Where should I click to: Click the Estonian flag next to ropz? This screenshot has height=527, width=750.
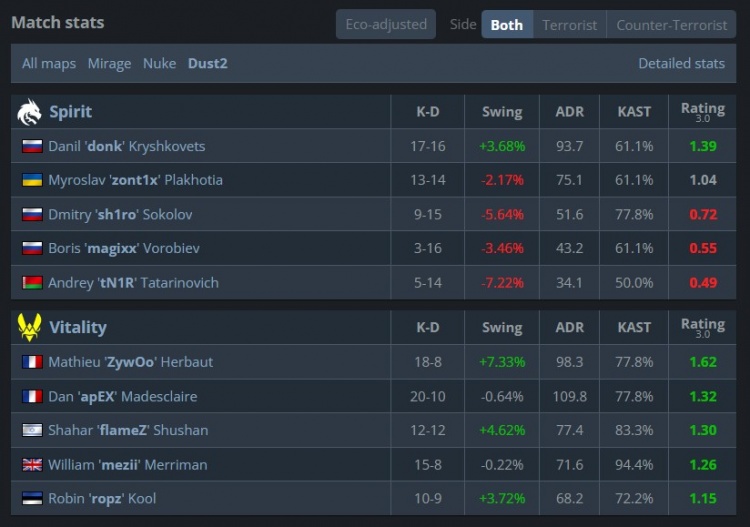32,498
